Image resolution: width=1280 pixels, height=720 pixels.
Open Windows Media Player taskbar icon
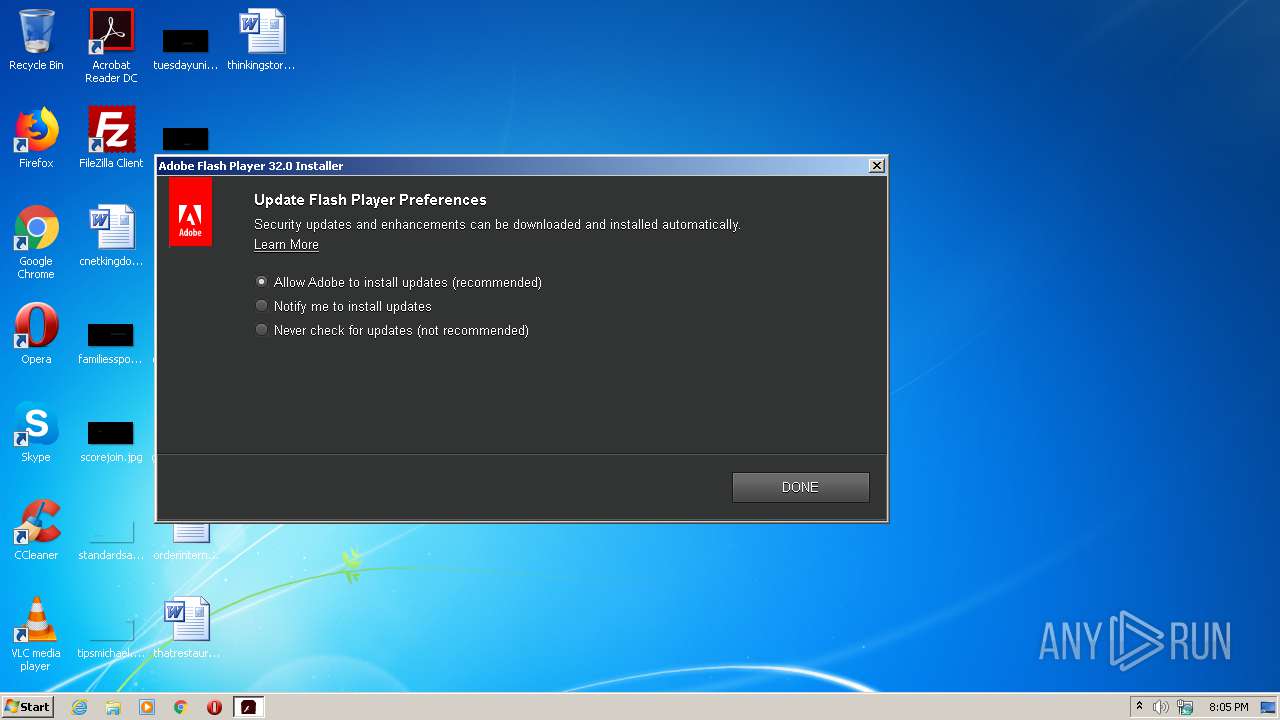tap(147, 707)
